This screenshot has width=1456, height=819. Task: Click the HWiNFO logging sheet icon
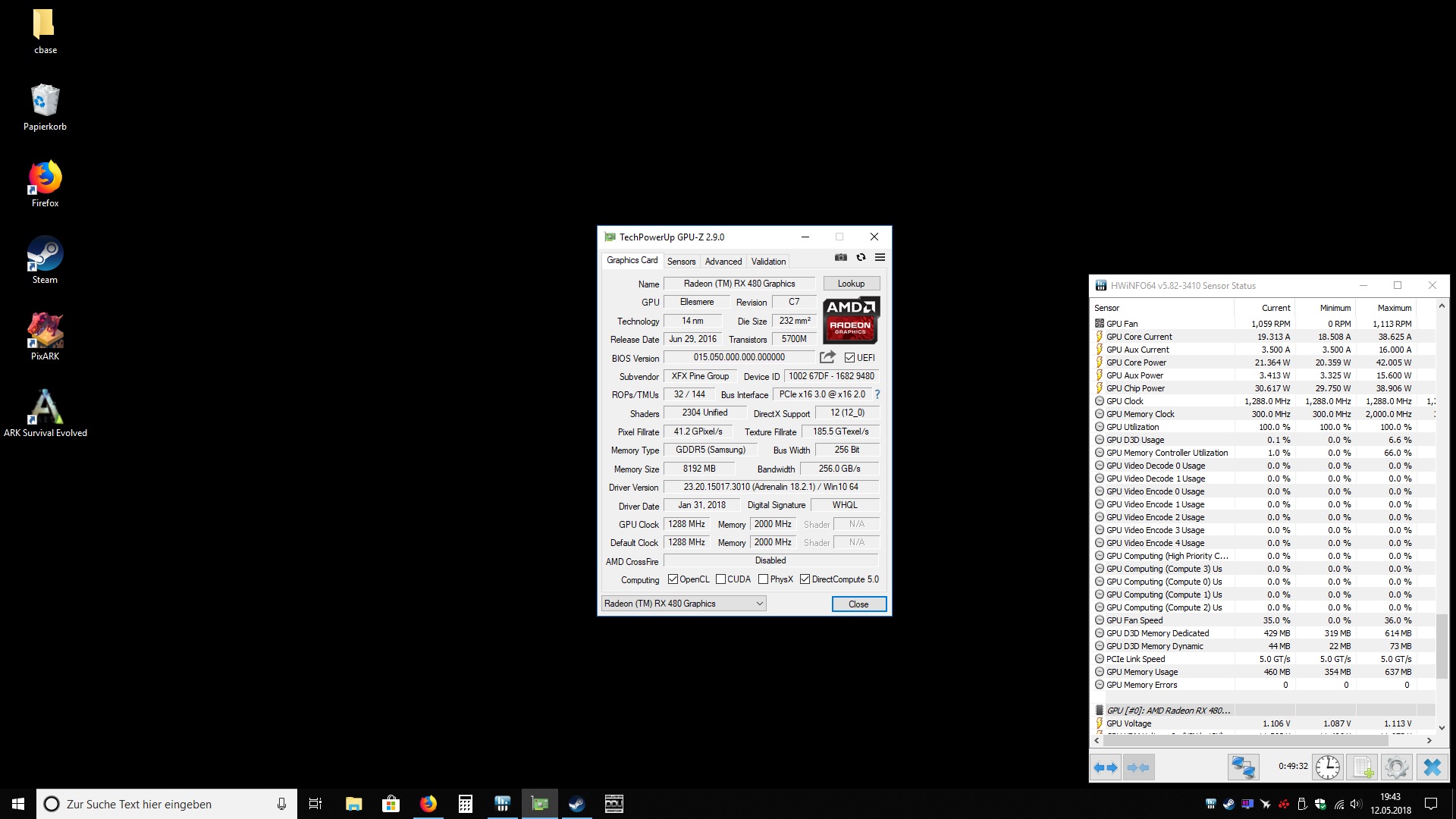pyautogui.click(x=1362, y=767)
